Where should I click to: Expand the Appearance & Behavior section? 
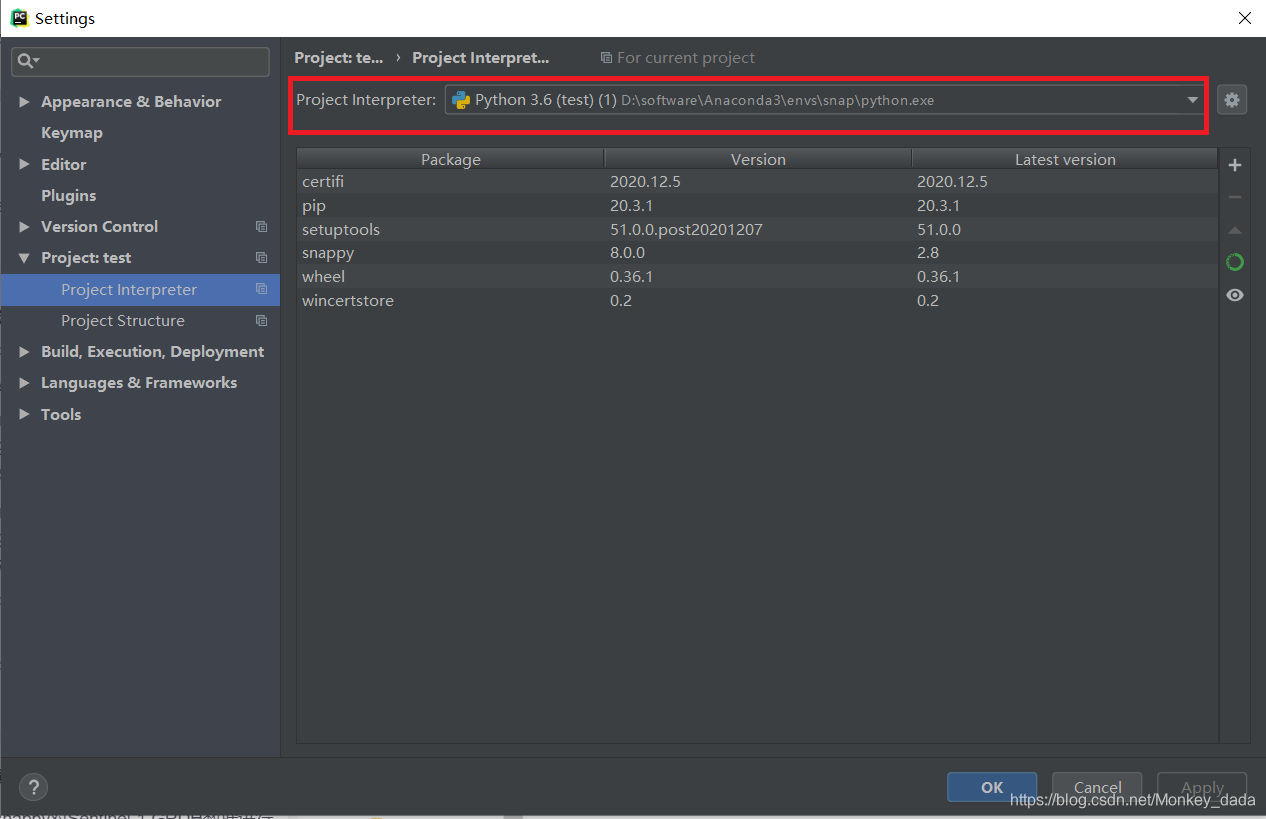click(x=24, y=102)
